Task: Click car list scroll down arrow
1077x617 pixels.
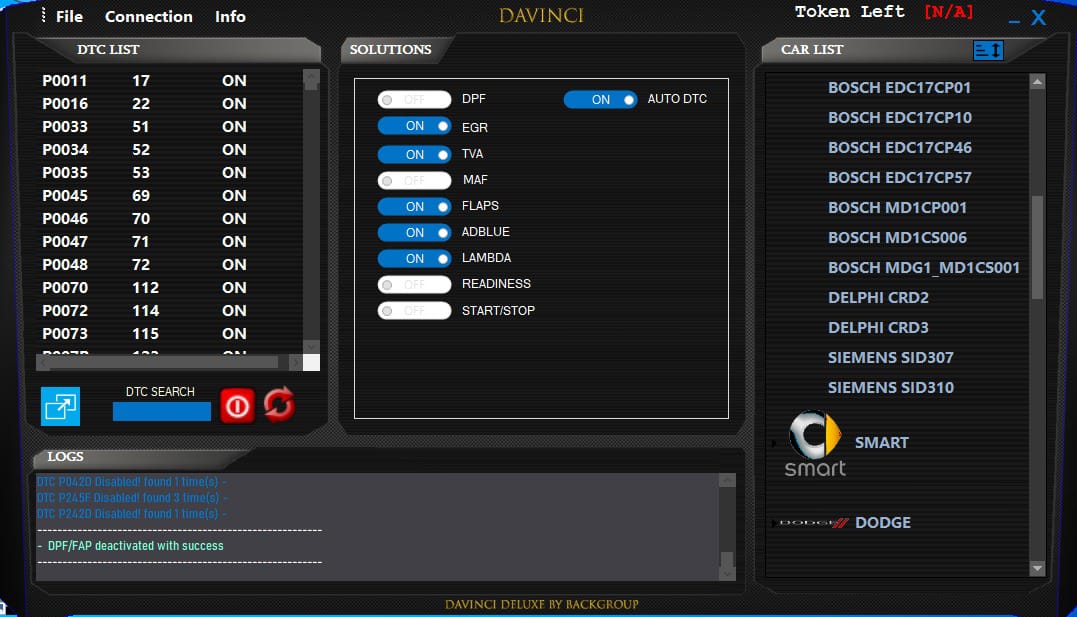Action: (1037, 568)
